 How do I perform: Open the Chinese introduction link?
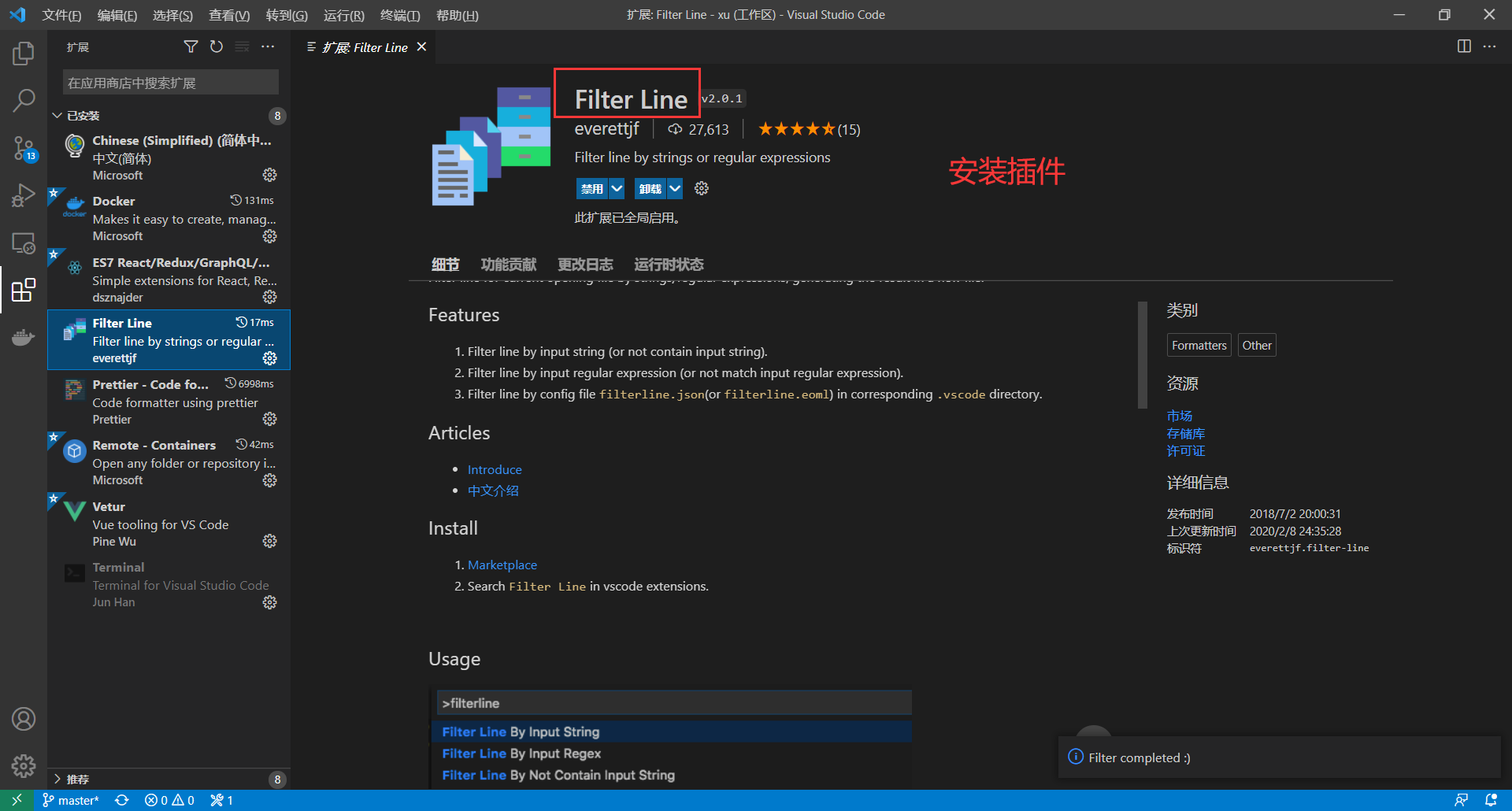(x=493, y=491)
